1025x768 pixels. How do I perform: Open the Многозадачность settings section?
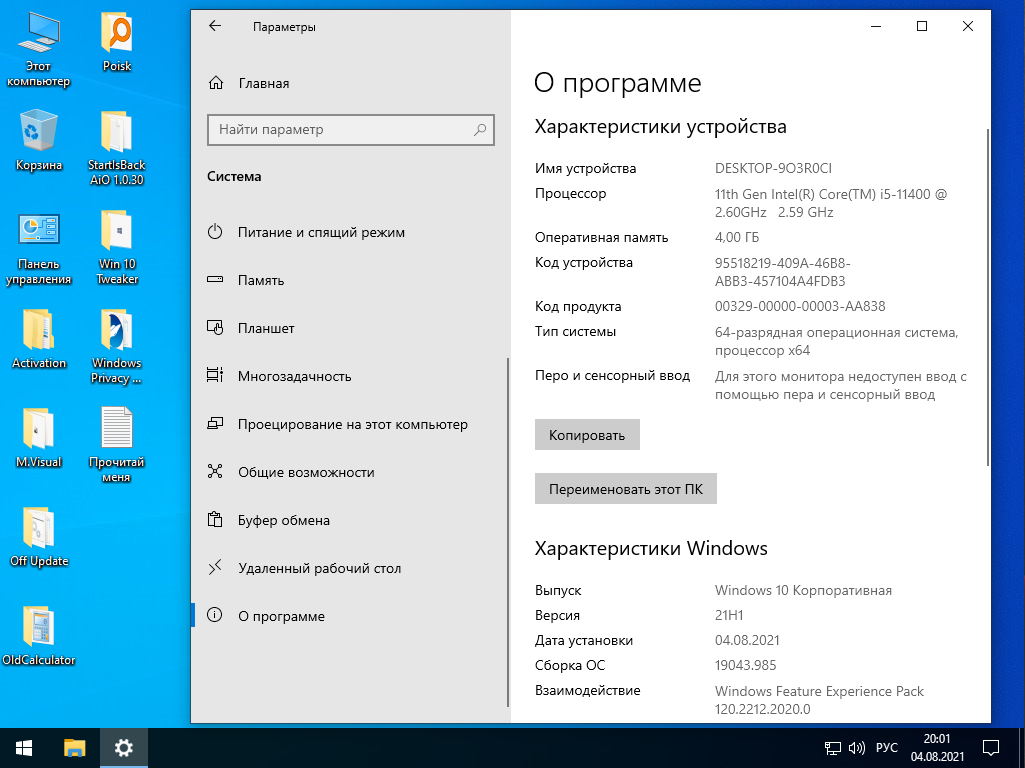(x=294, y=376)
